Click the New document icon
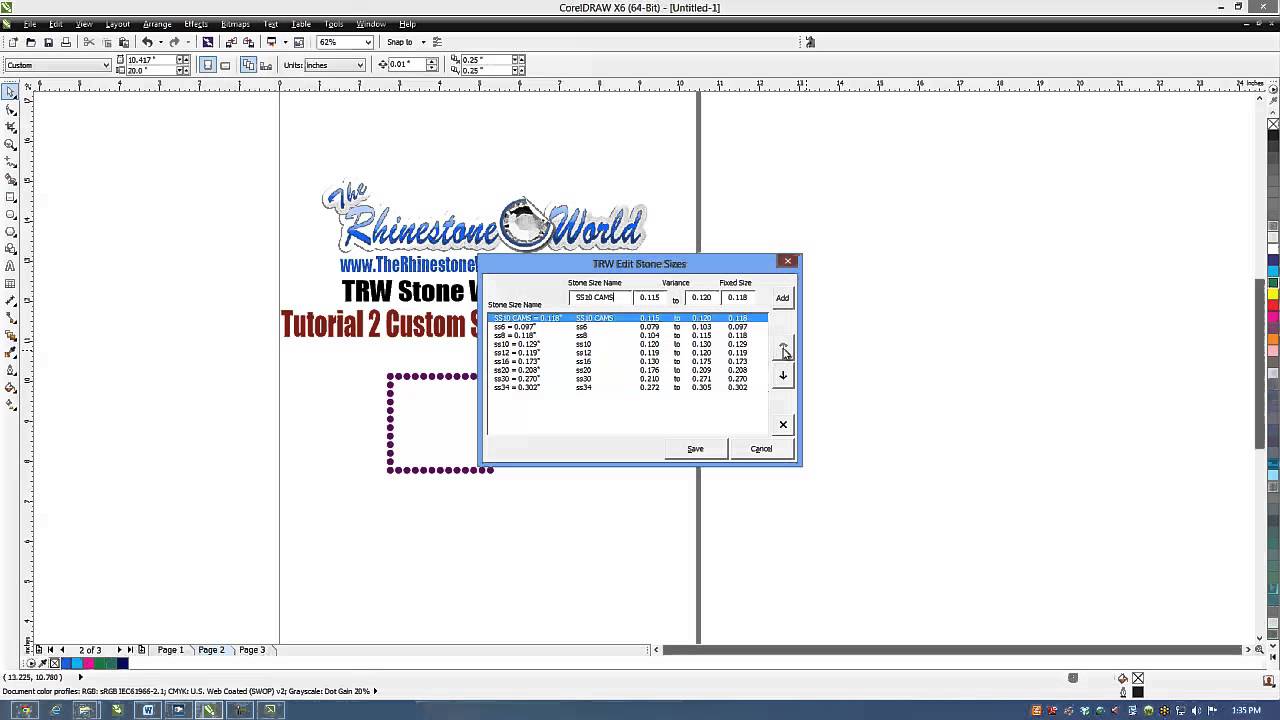1280x720 pixels. click(13, 42)
